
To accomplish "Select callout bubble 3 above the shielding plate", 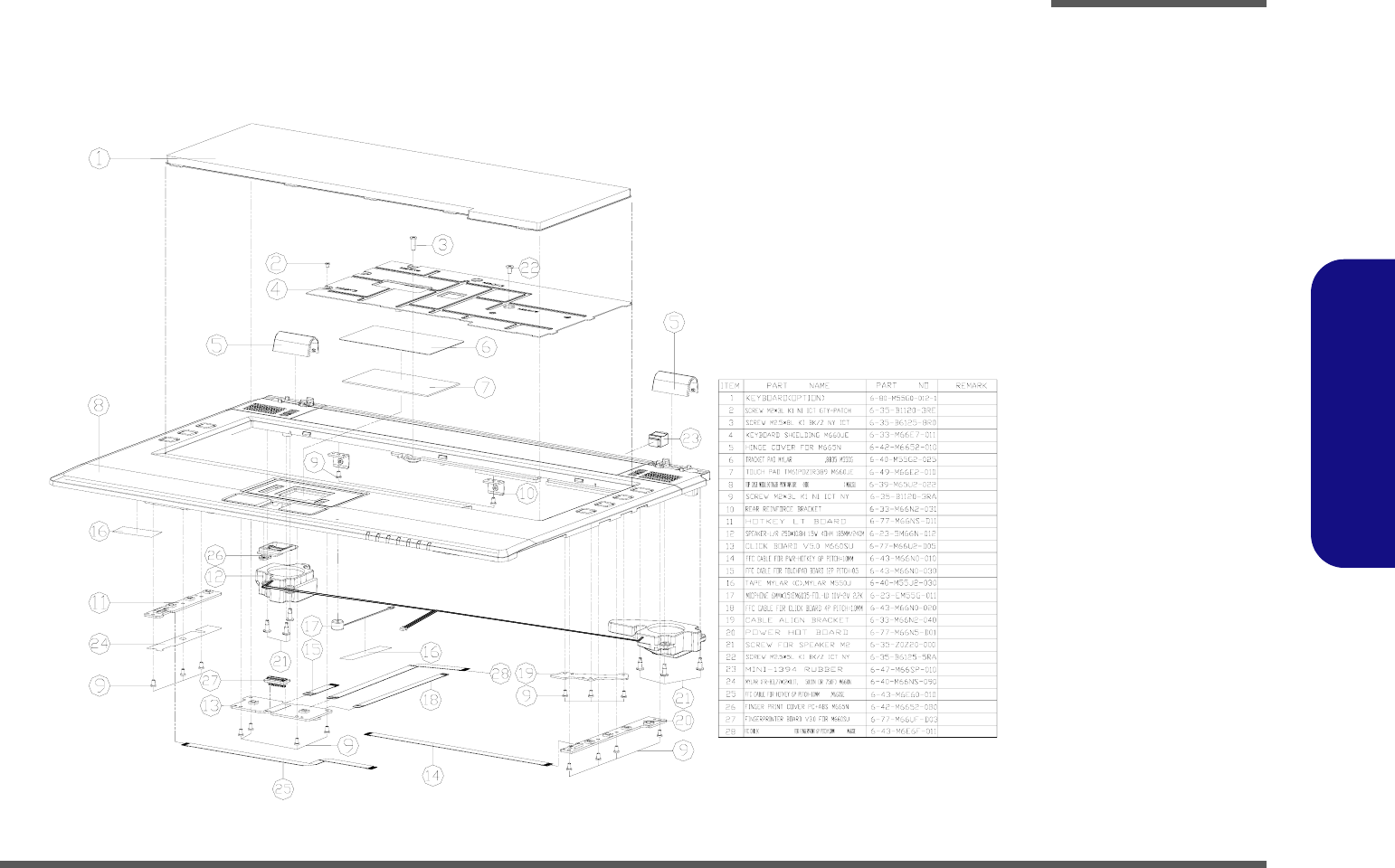I will coord(442,244).
